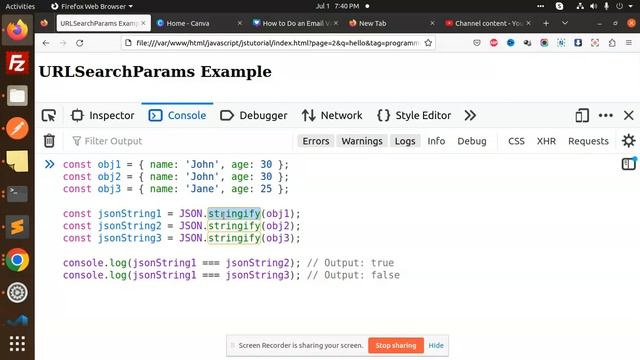640x360 pixels.
Task: Open the clock and calendar menu
Action: click(x=338, y=6)
